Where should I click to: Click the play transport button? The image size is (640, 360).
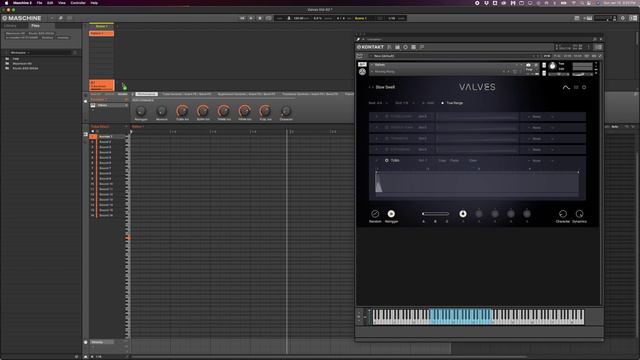pos(251,18)
